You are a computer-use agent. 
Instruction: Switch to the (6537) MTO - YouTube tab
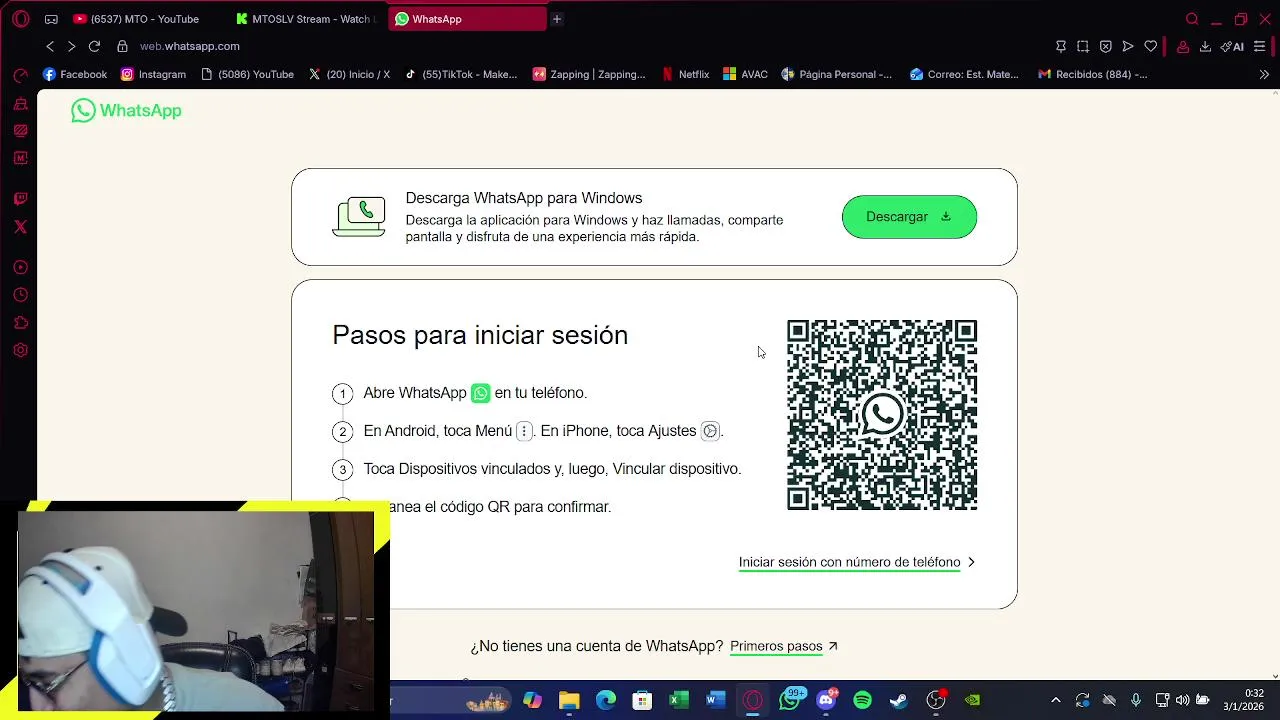tap(145, 19)
